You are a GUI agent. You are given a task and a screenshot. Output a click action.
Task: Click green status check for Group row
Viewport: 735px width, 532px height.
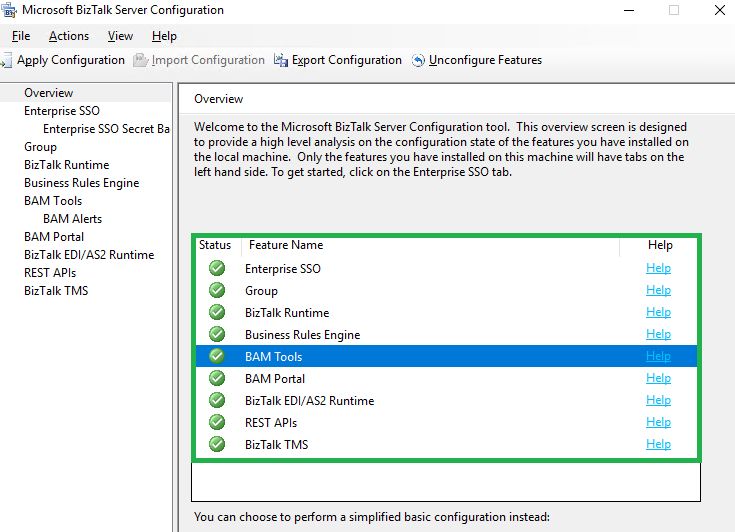point(217,290)
